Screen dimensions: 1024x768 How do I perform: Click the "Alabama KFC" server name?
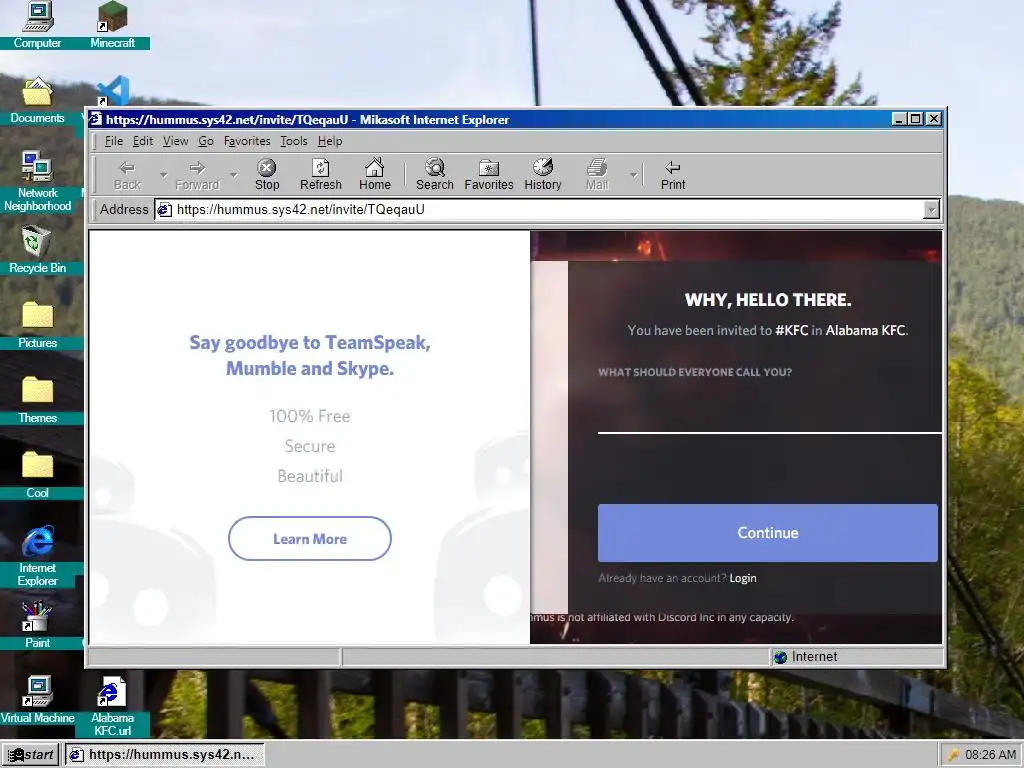click(x=865, y=330)
